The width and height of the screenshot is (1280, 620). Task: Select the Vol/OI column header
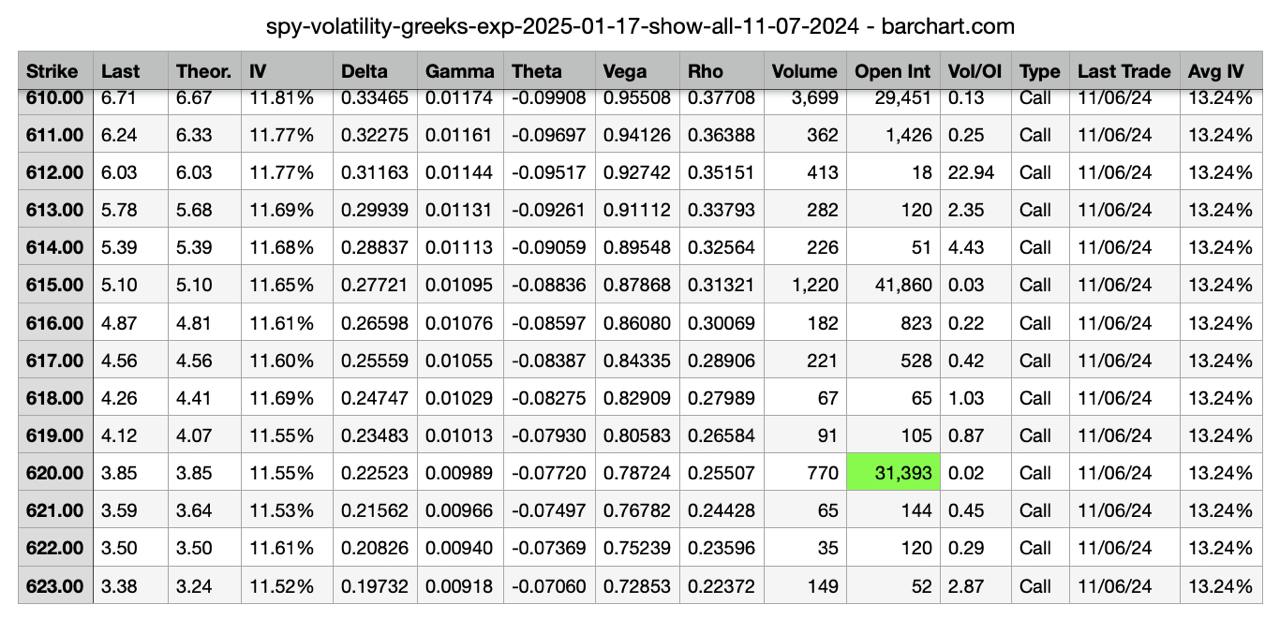(974, 71)
